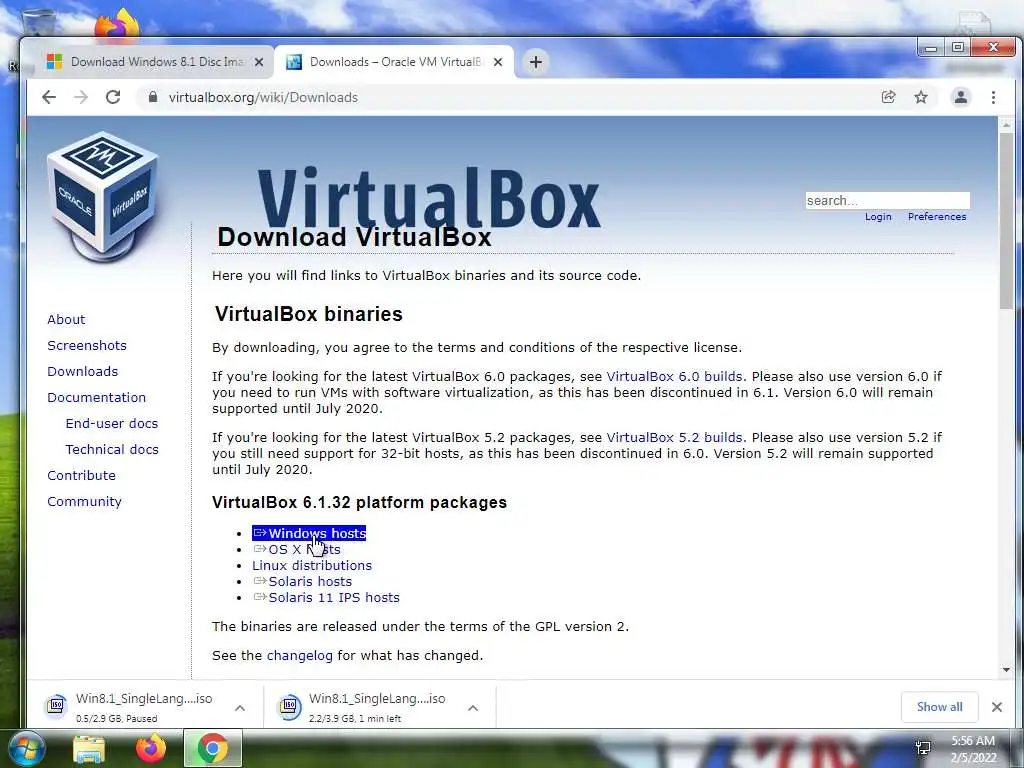Launch Firefox from the taskbar
The width and height of the screenshot is (1024, 768).
(x=150, y=748)
